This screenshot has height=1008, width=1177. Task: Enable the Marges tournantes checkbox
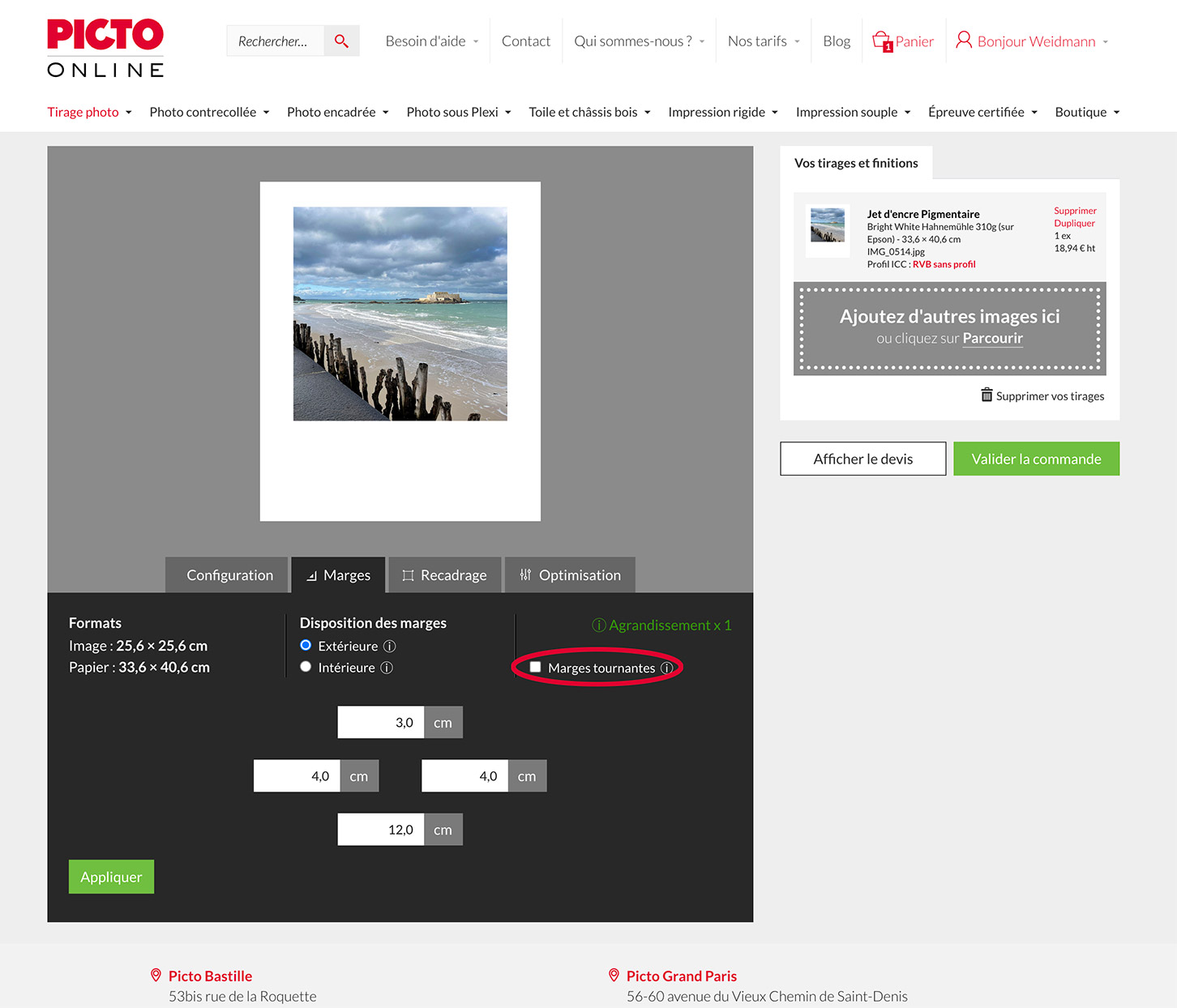pos(535,667)
